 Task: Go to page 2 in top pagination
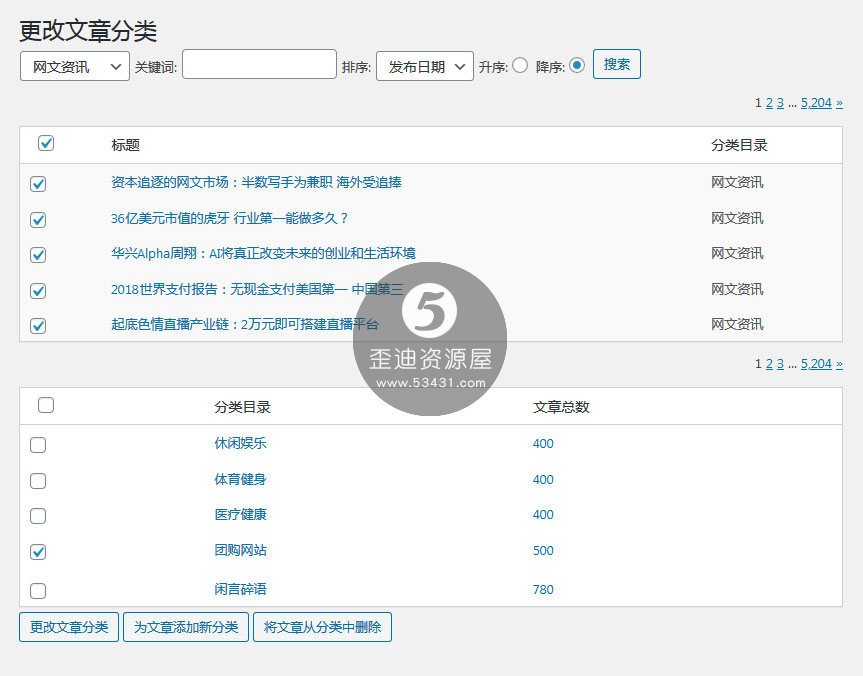[x=769, y=103]
